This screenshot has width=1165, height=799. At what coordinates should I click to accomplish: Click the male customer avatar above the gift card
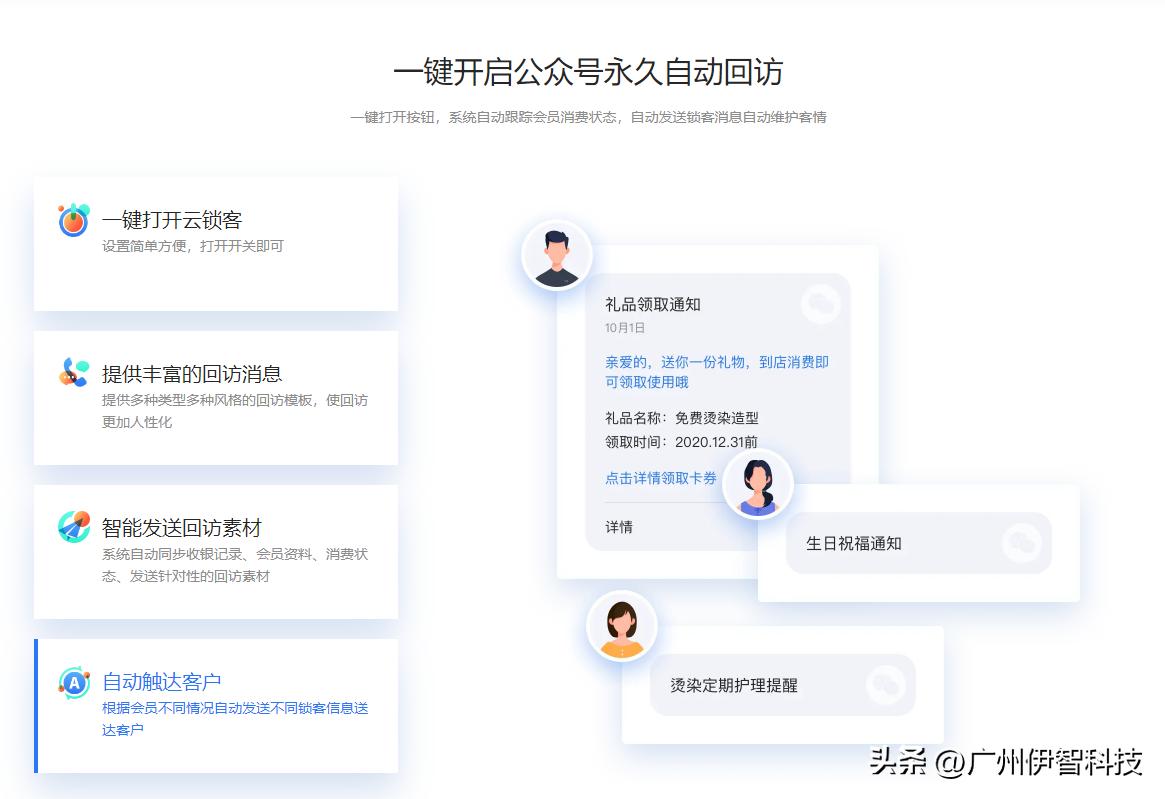point(556,255)
